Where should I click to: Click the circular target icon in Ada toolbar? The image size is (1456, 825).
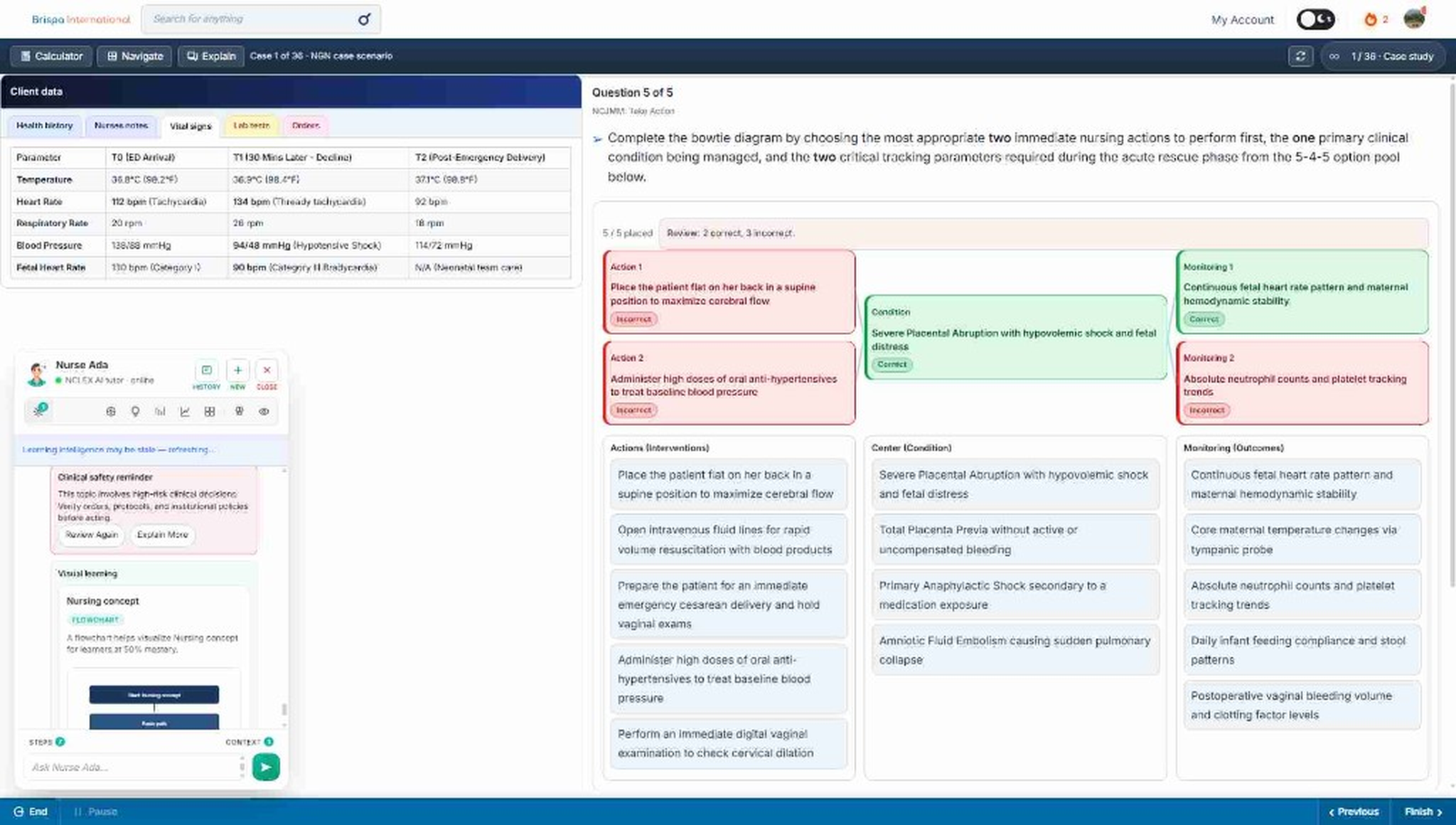(110, 411)
